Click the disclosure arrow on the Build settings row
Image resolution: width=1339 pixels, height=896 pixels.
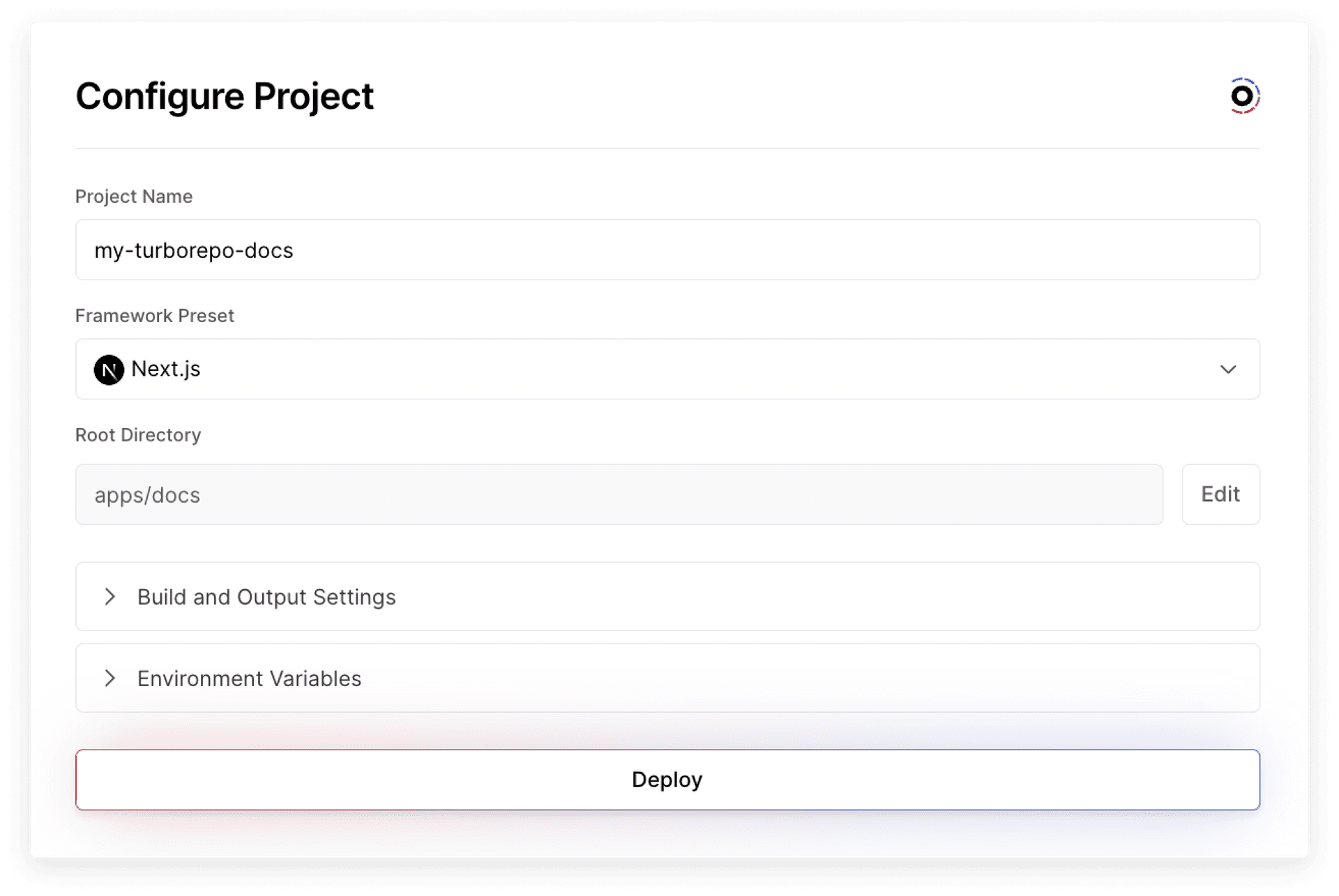pyautogui.click(x=109, y=597)
